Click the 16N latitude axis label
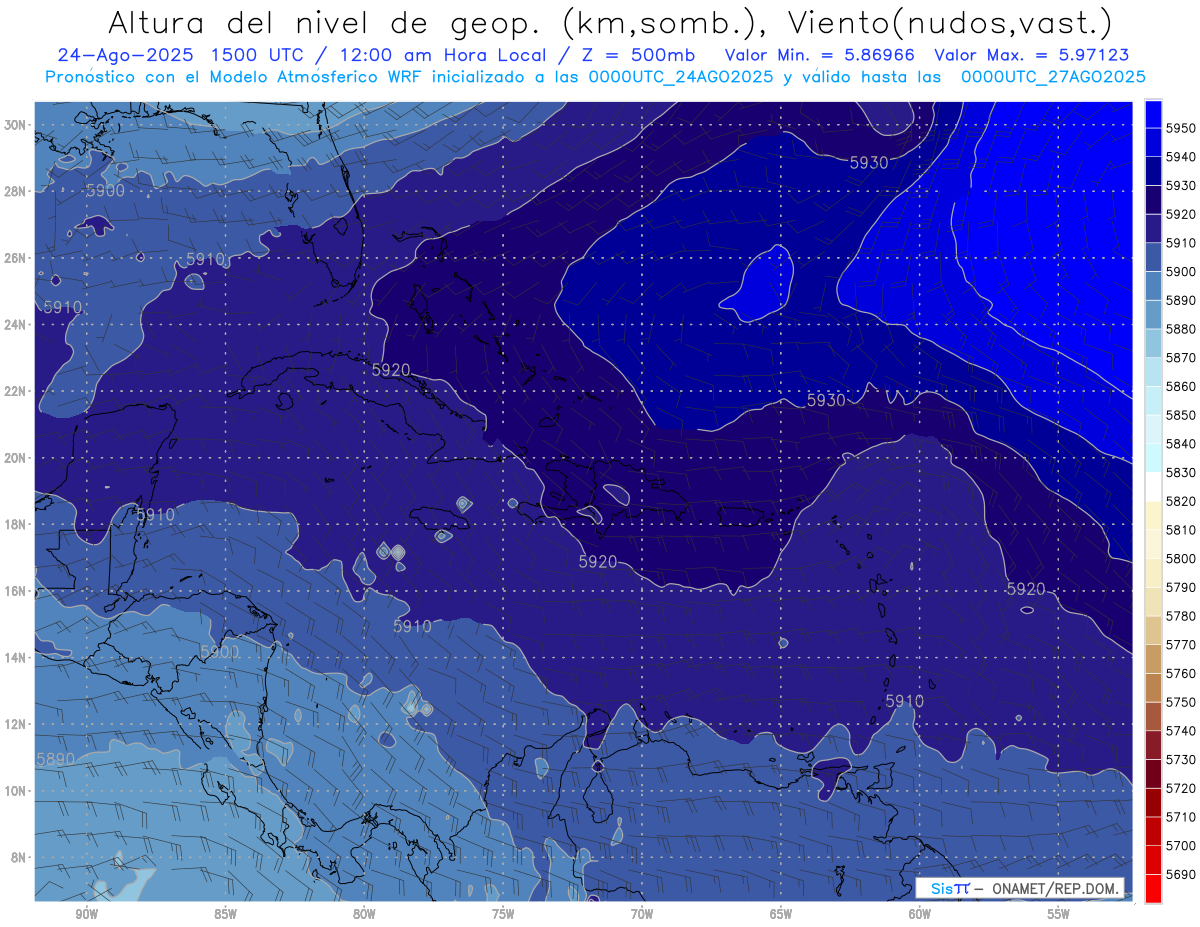Viewport: 1200px width, 927px height. point(15,591)
